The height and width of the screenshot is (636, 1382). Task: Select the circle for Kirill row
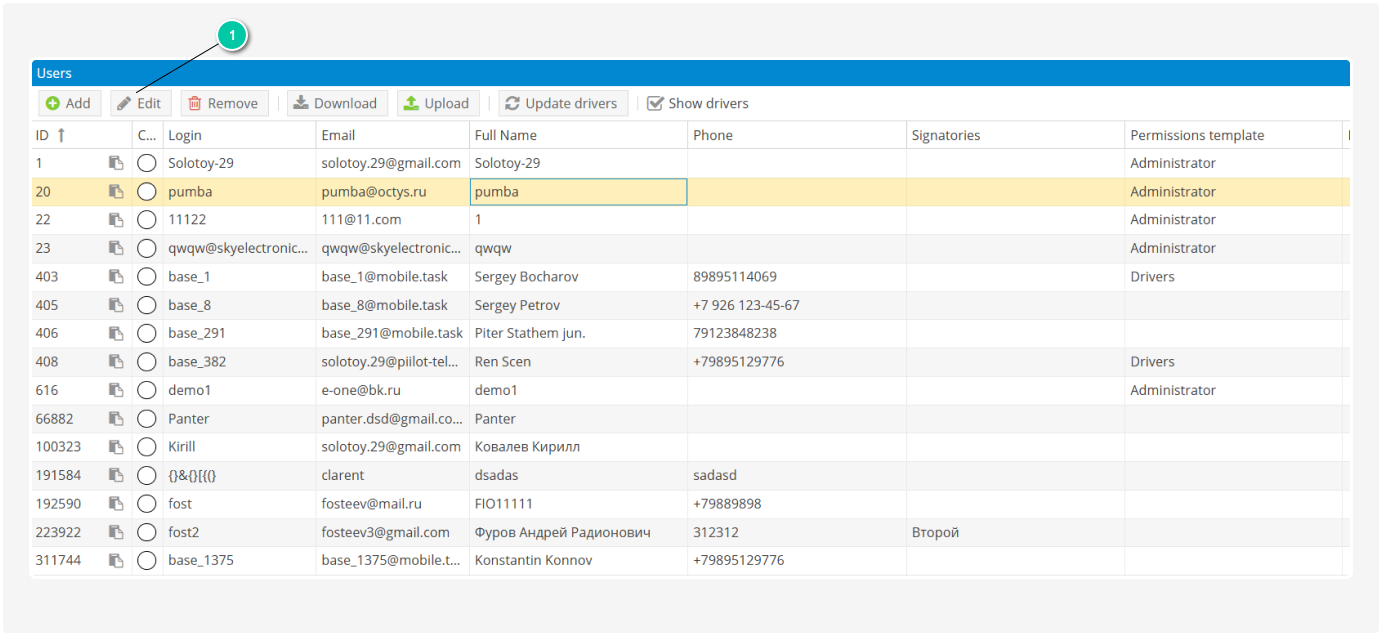pos(147,447)
